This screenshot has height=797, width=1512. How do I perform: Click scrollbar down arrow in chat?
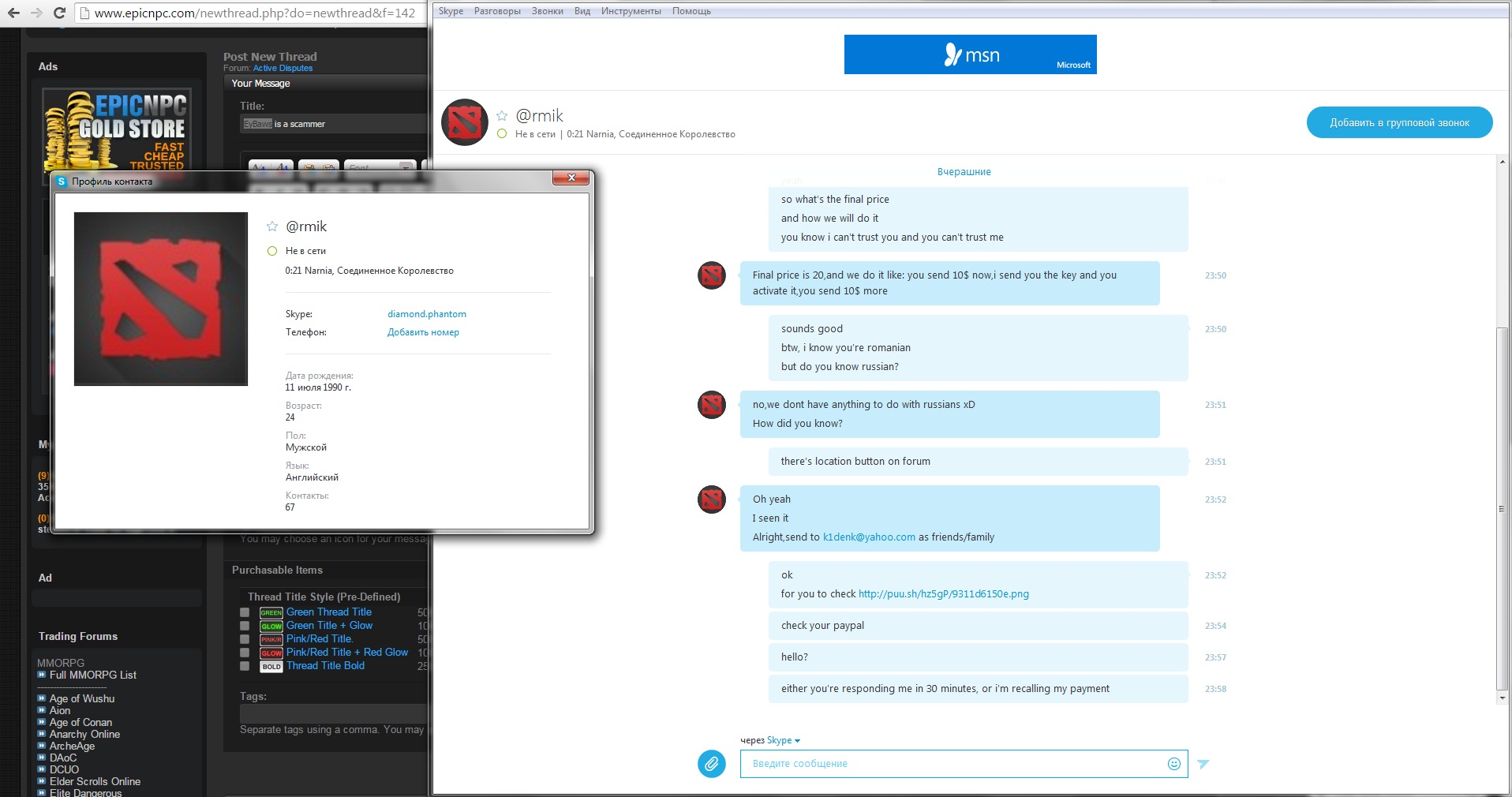pyautogui.click(x=1502, y=698)
